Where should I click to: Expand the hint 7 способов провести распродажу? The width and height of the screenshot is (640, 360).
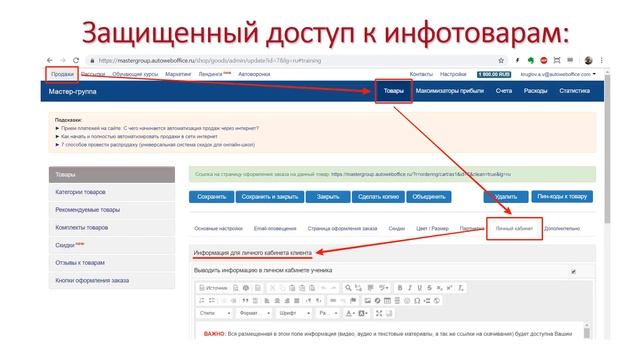coord(158,144)
